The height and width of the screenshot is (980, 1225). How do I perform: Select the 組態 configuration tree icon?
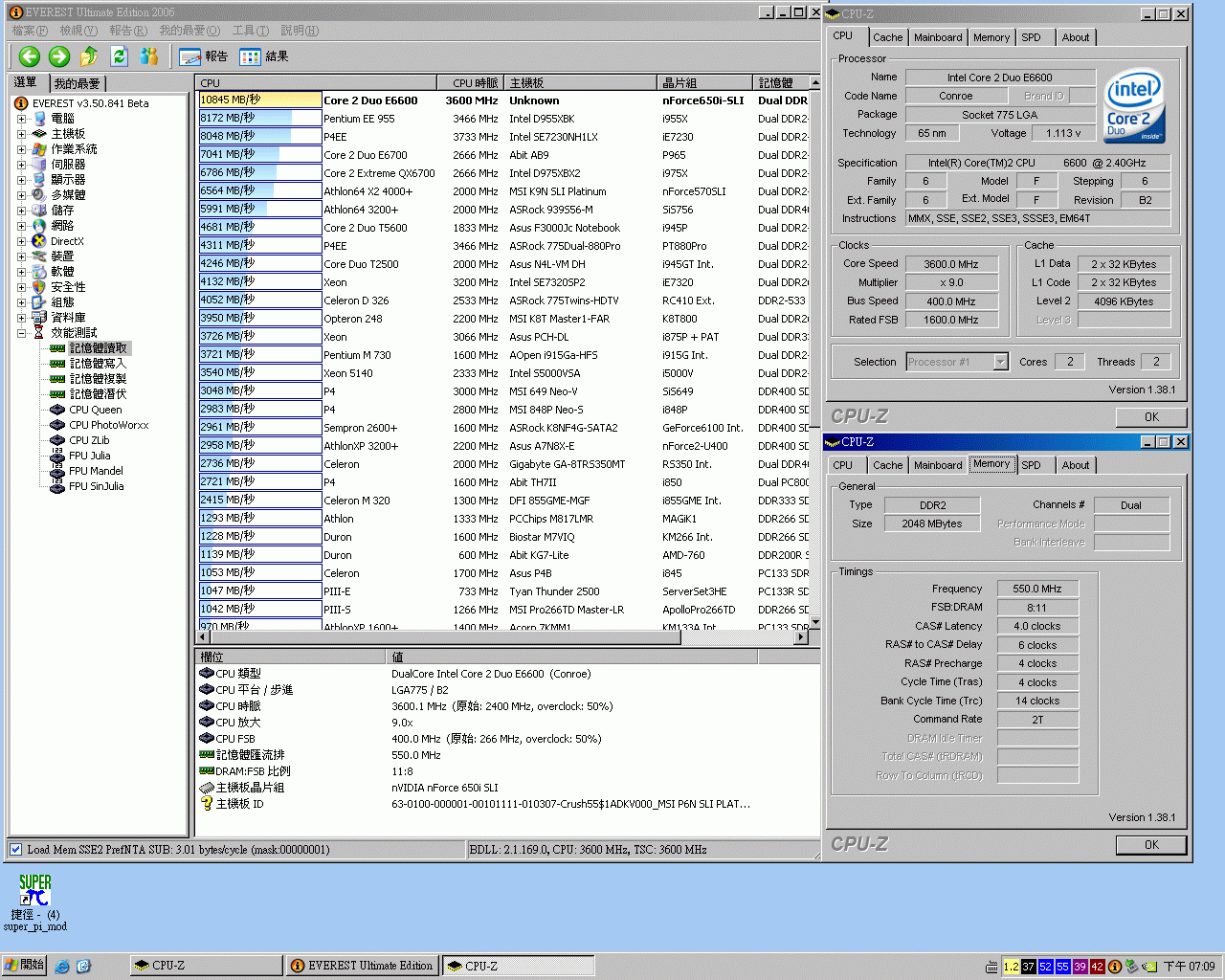tap(39, 302)
